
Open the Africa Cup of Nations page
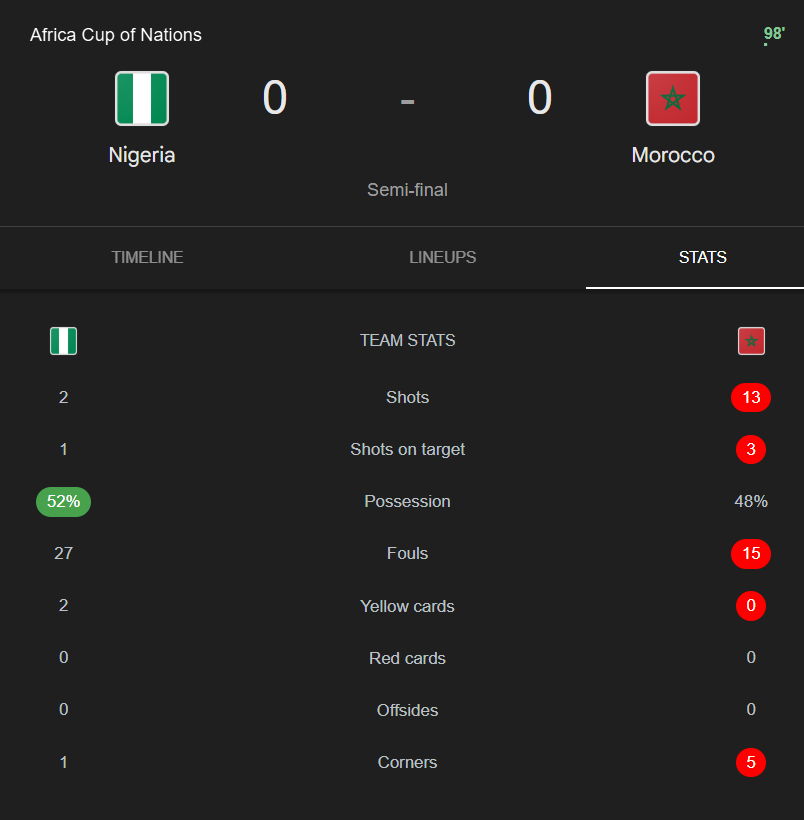pos(115,34)
